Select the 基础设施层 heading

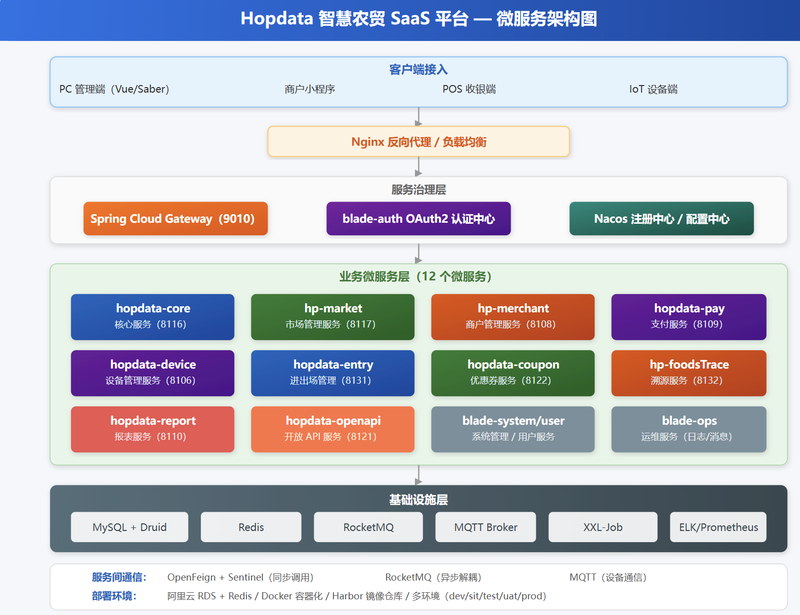pos(418,500)
